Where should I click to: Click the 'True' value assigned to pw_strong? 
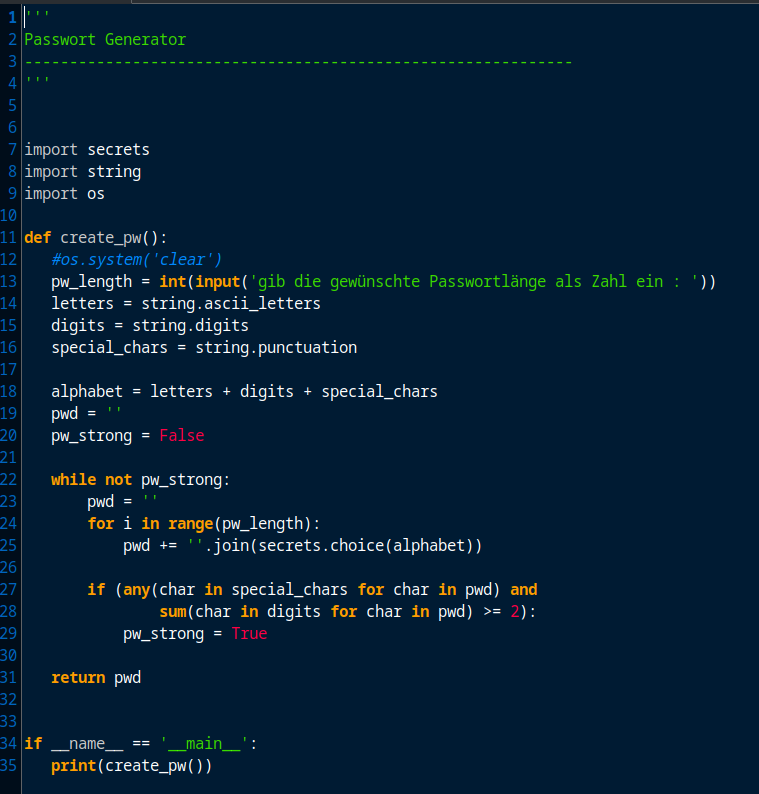[249, 634]
